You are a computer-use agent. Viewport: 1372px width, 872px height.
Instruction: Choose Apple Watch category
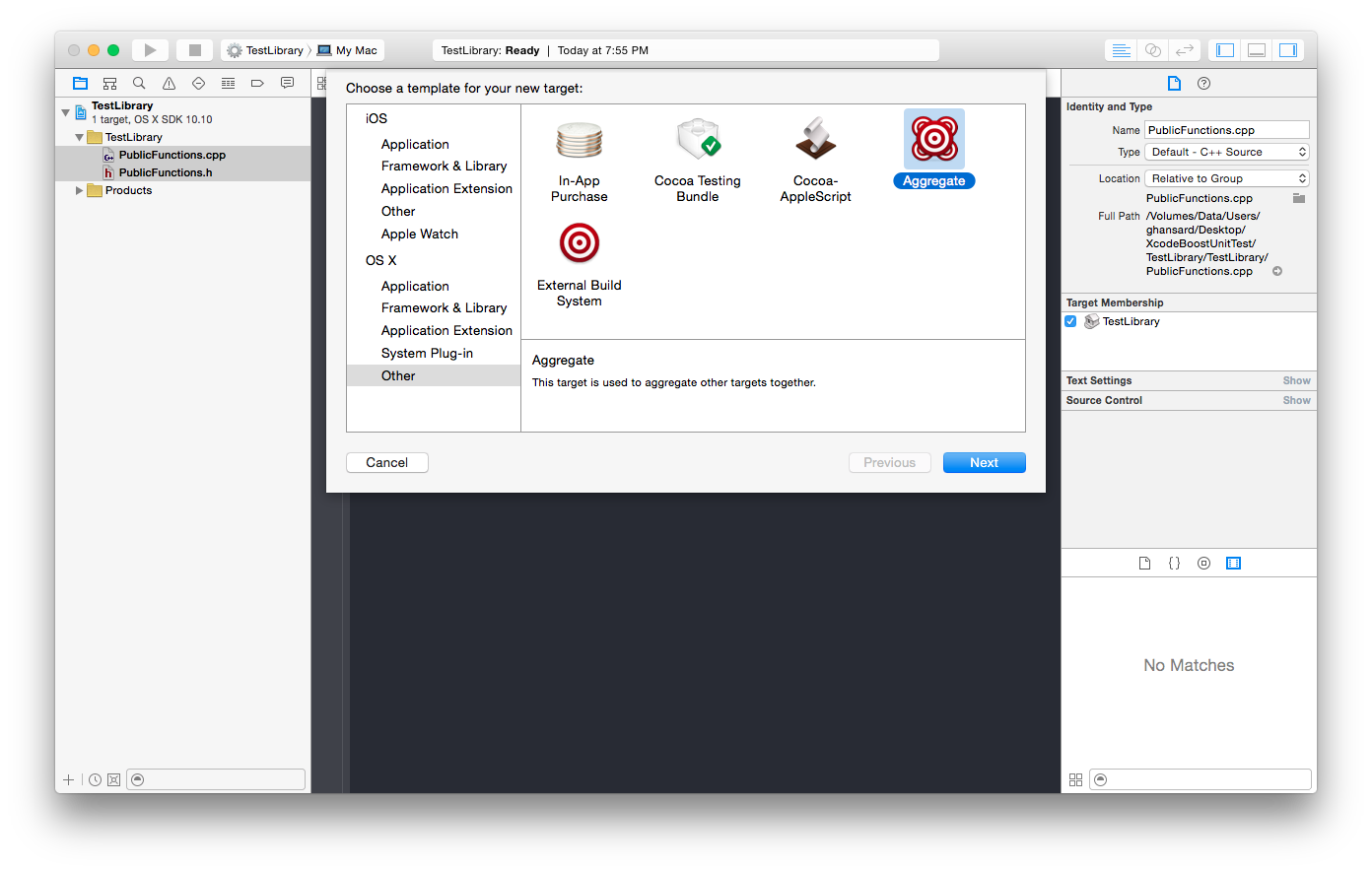point(420,235)
